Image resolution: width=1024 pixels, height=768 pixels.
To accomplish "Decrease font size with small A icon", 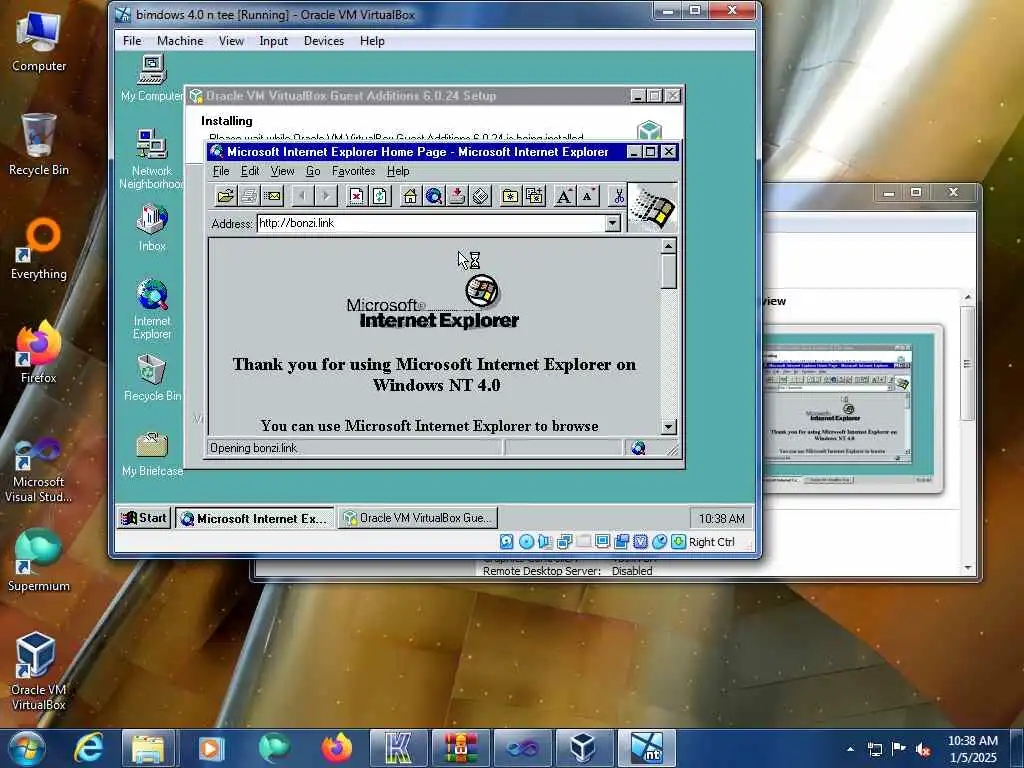I will point(588,196).
